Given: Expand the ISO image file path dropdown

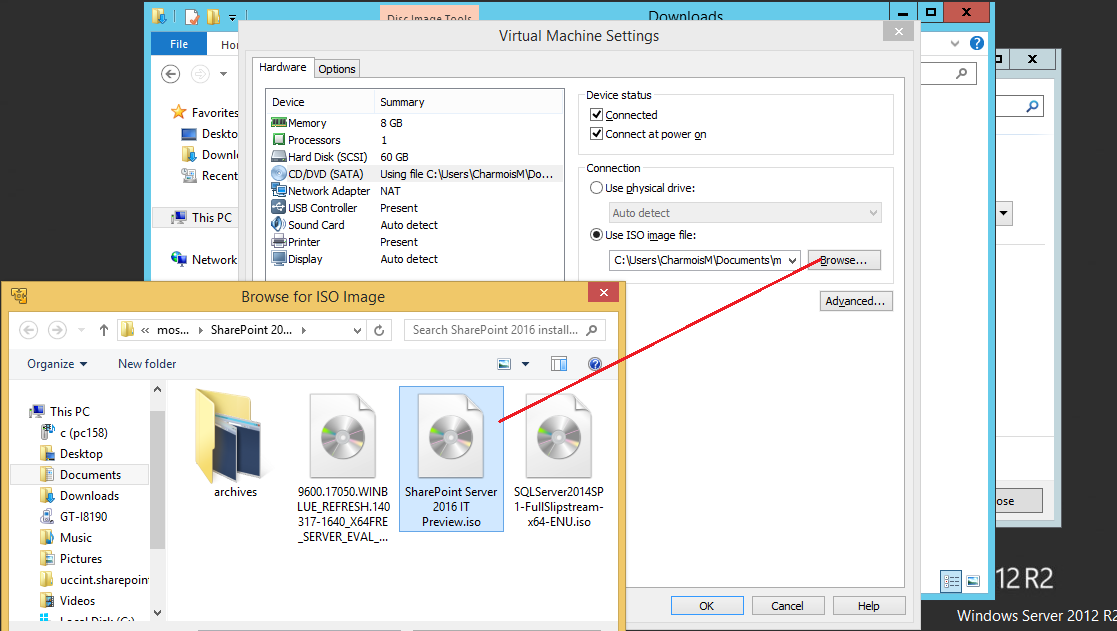Looking at the screenshot, I should point(792,261).
